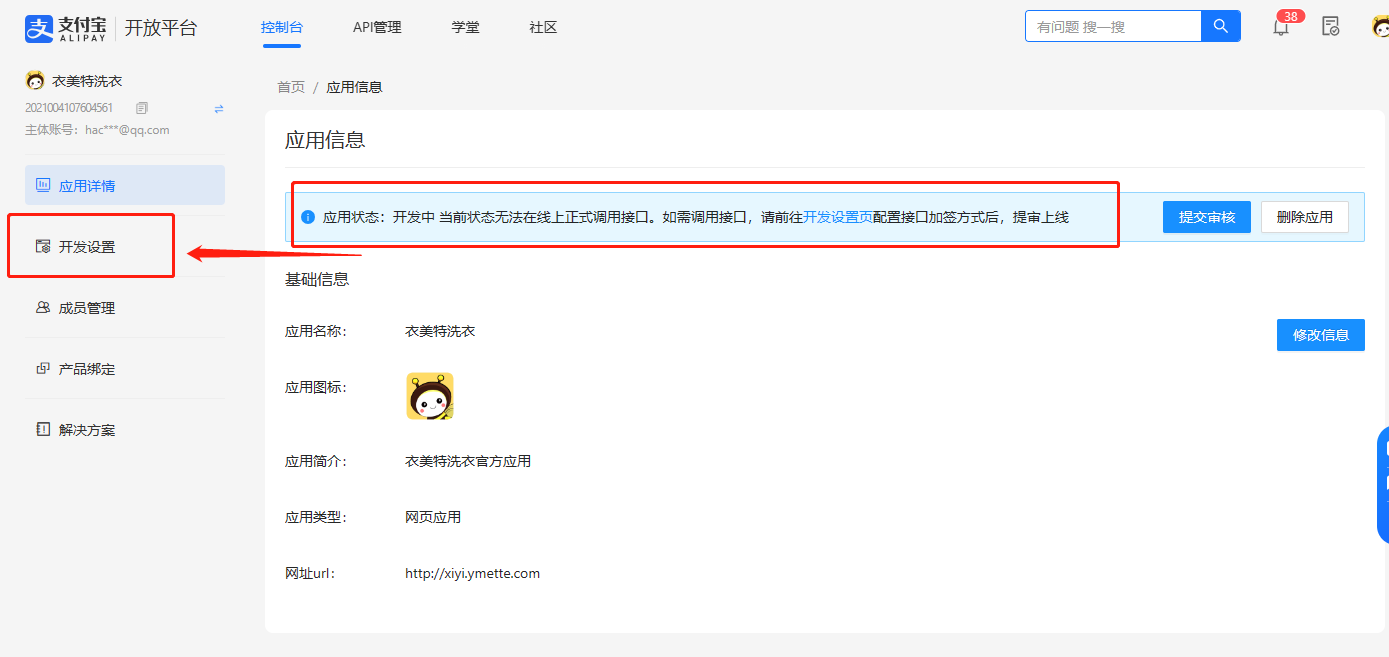Click the 衣美特洗衣 app icon image
Image resolution: width=1389 pixels, height=657 pixels.
(430, 396)
